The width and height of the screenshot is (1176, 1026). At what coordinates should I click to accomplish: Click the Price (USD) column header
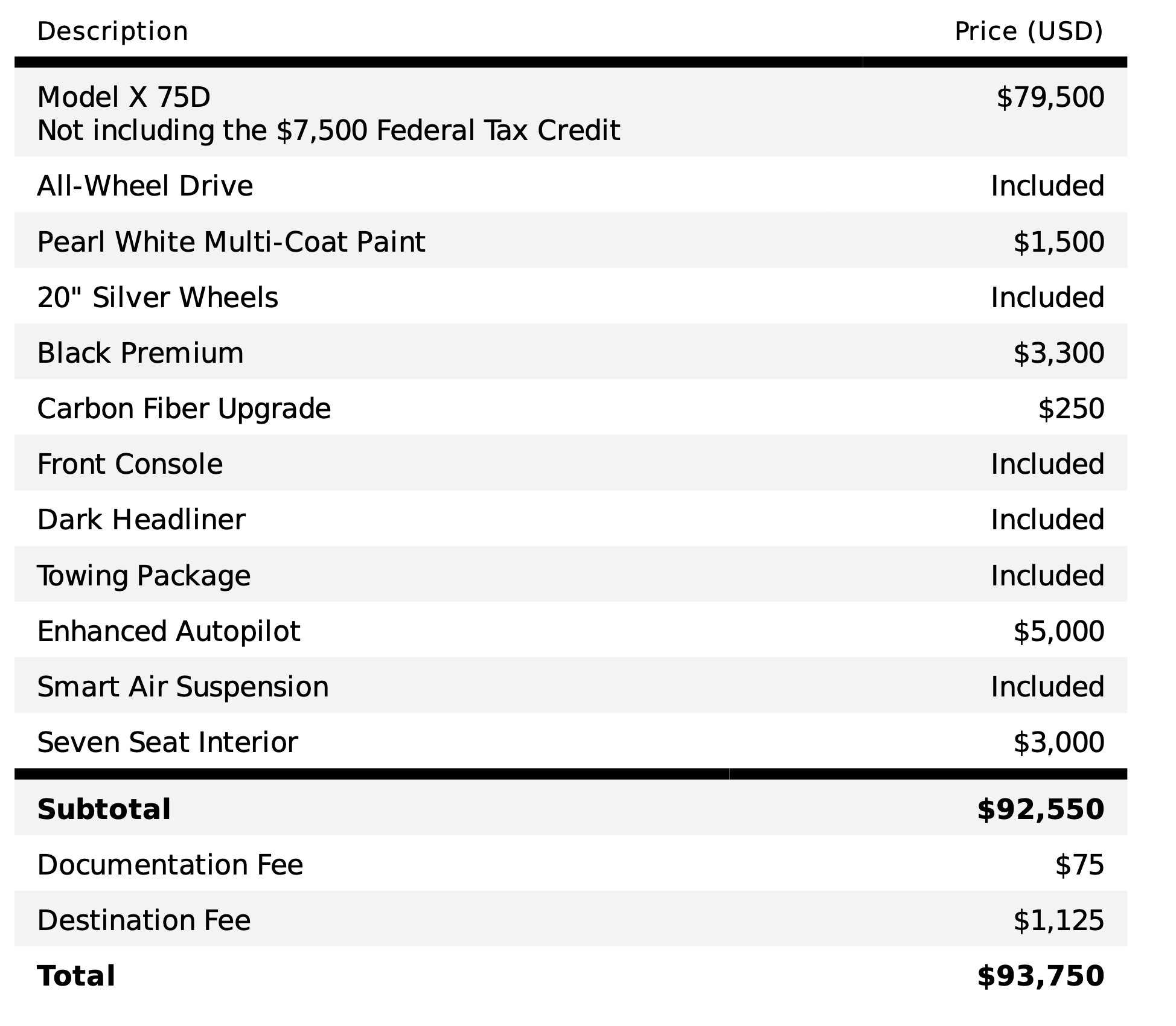pos(1028,31)
